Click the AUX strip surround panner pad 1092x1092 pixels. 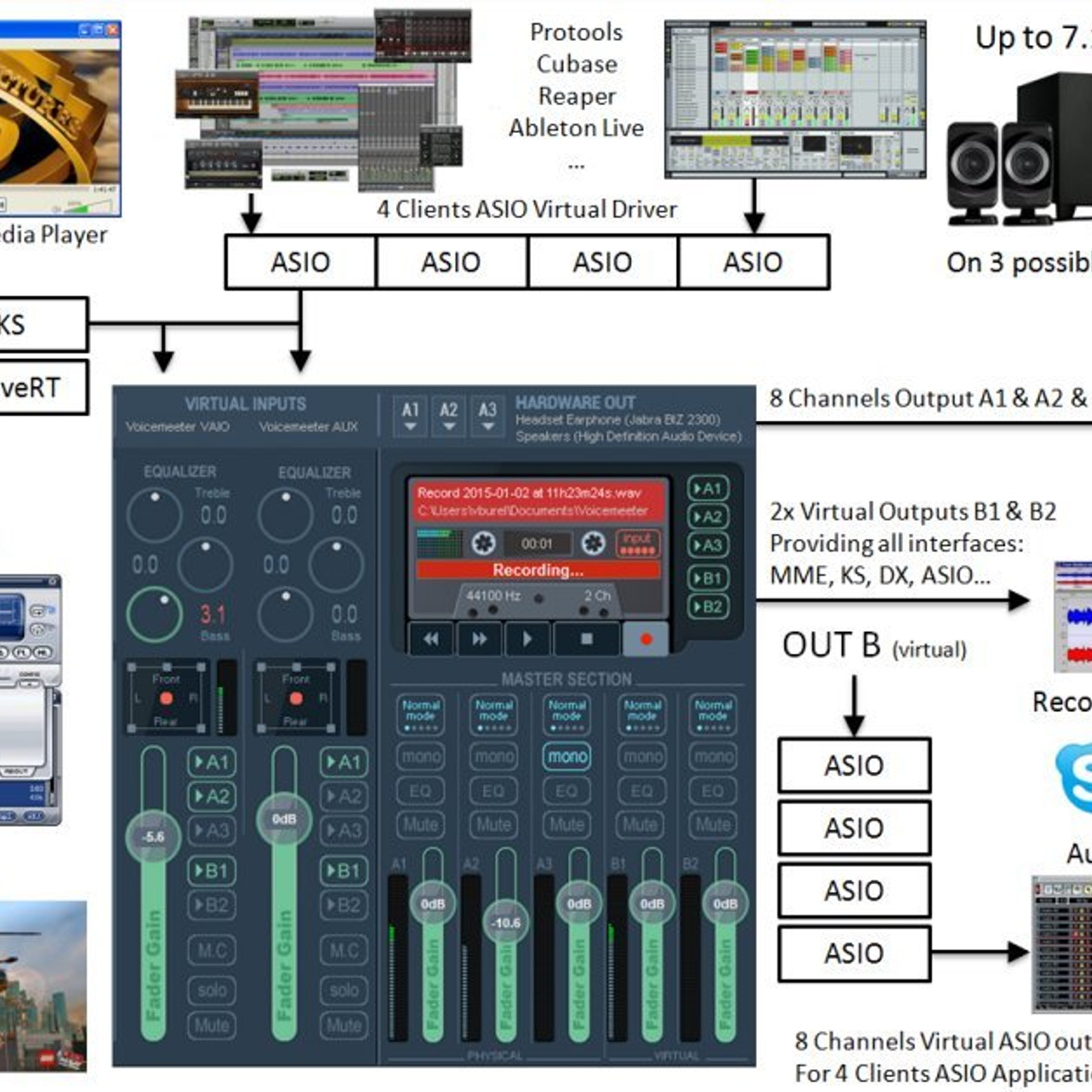[x=297, y=698]
